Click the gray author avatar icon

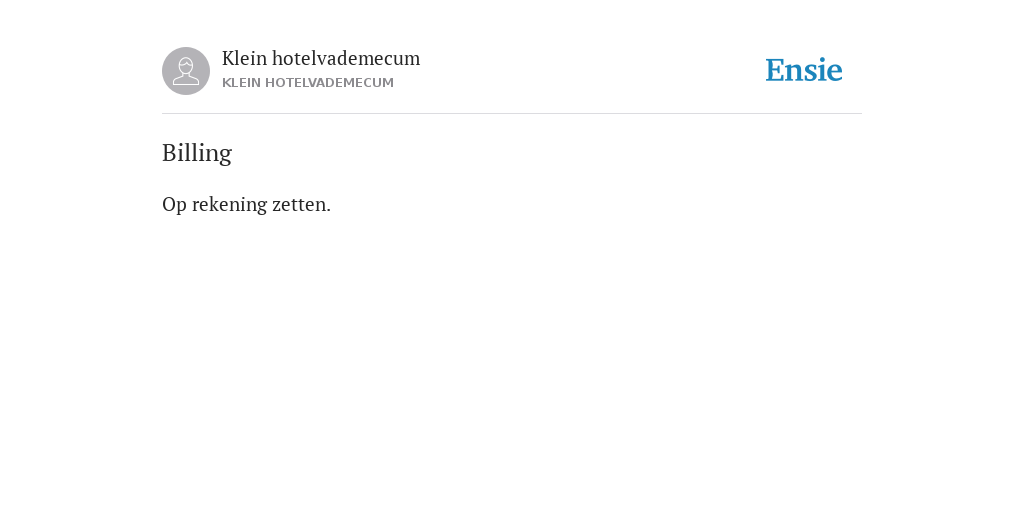click(186, 71)
